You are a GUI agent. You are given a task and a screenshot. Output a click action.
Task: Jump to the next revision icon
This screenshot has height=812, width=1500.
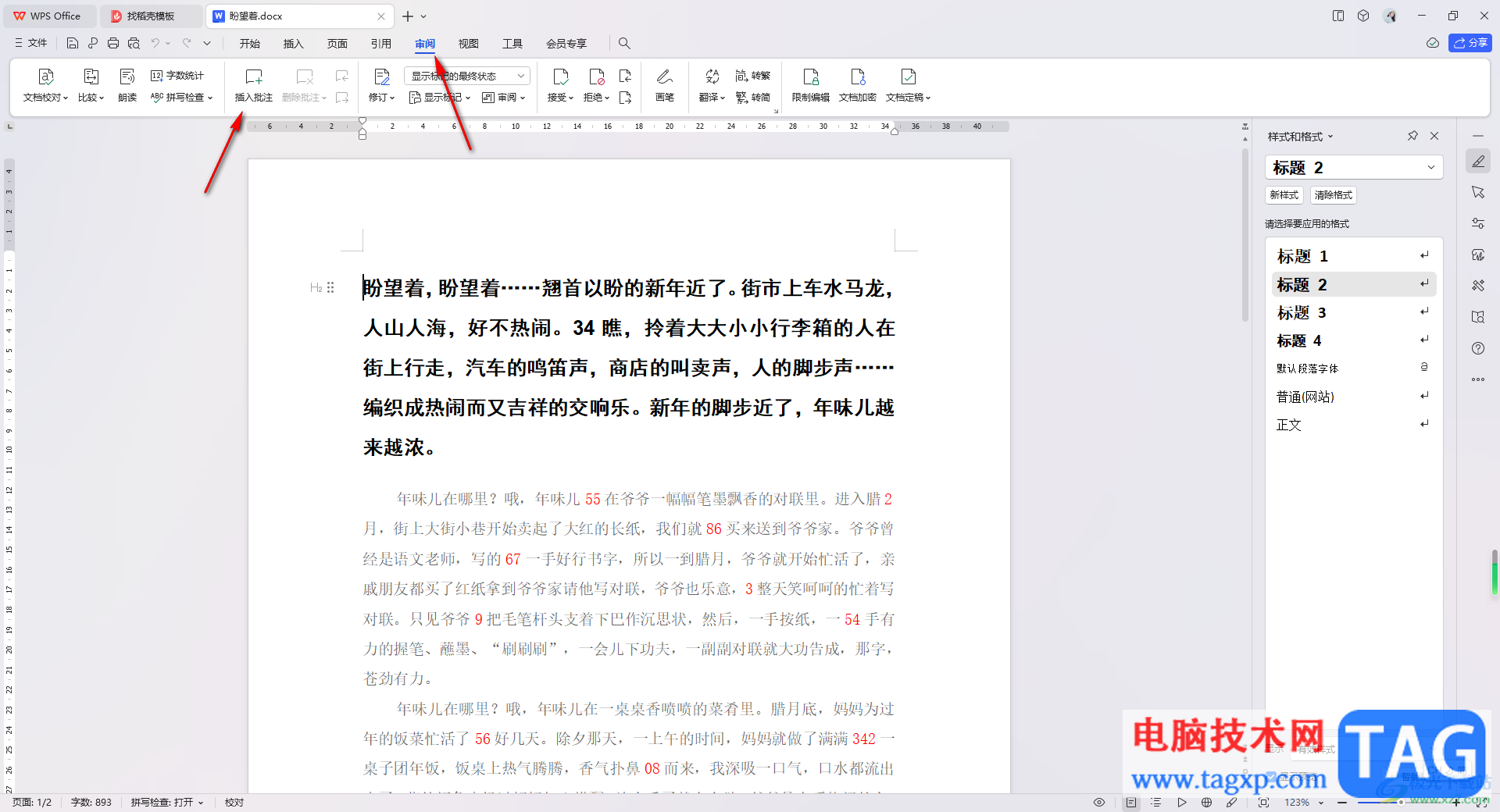click(625, 98)
